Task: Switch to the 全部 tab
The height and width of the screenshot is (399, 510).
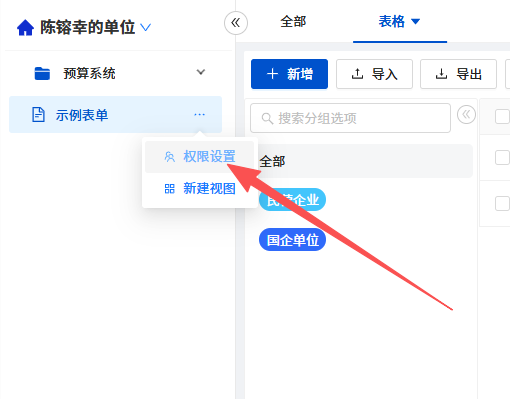Action: [x=293, y=22]
